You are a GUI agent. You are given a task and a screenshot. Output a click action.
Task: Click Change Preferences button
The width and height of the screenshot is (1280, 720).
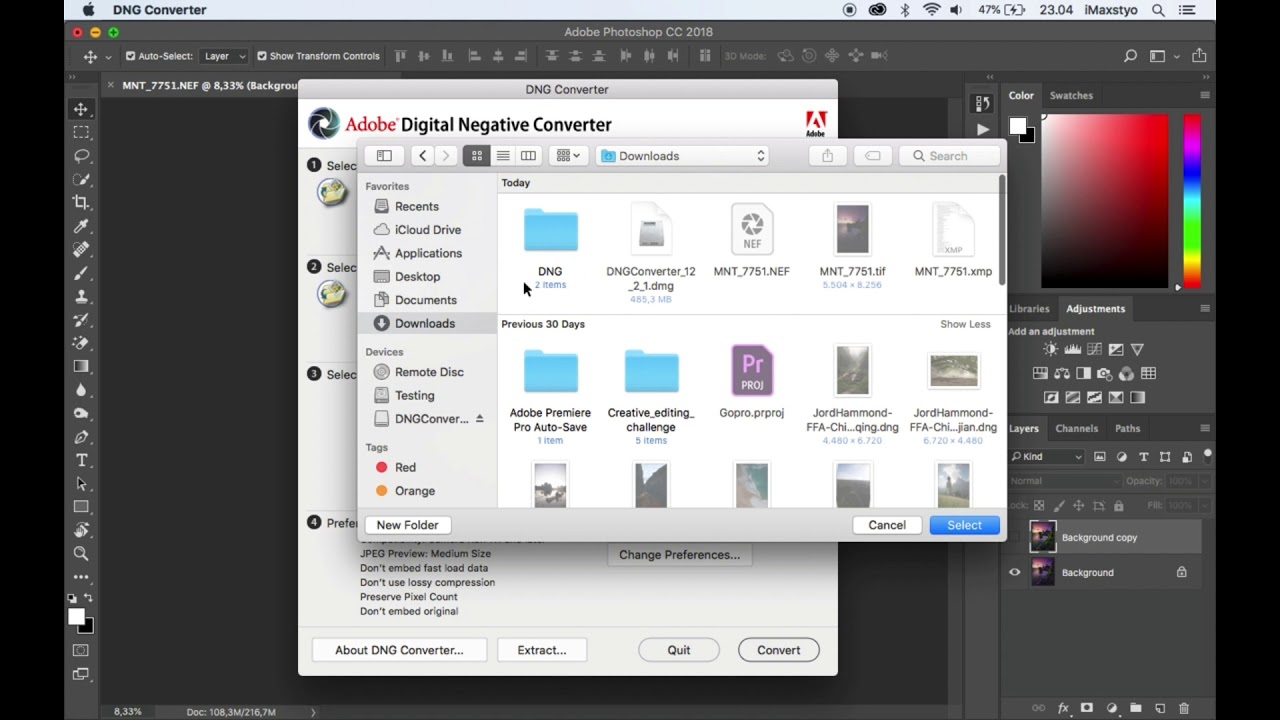click(x=679, y=555)
